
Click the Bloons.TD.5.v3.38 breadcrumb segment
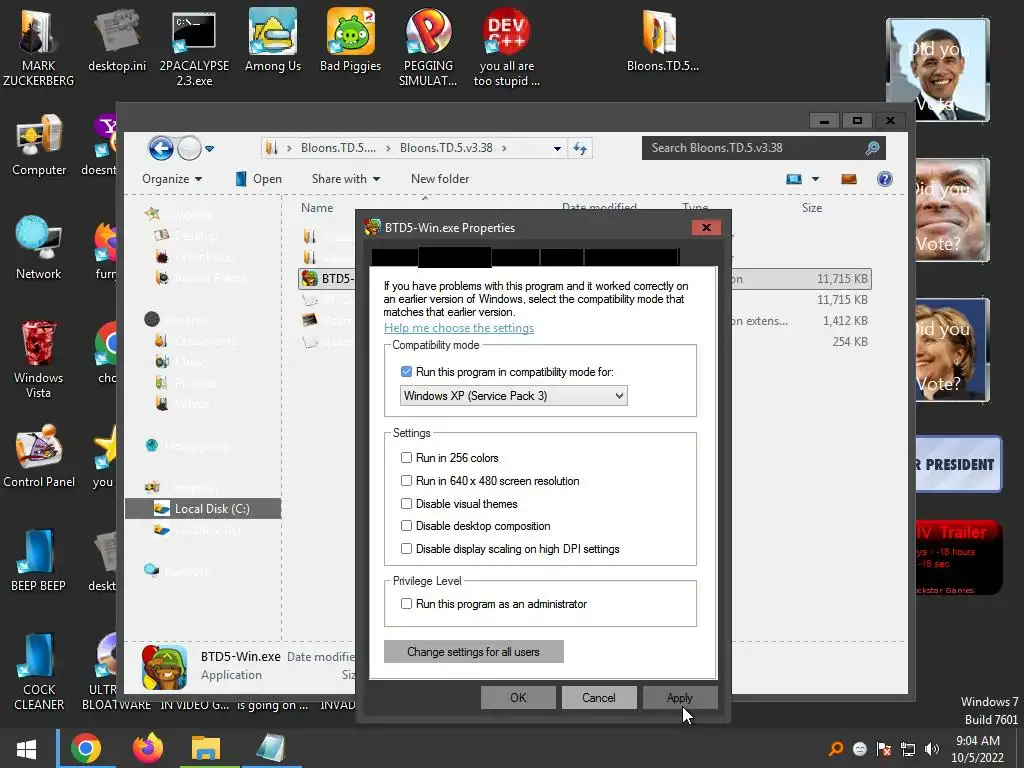(x=446, y=148)
